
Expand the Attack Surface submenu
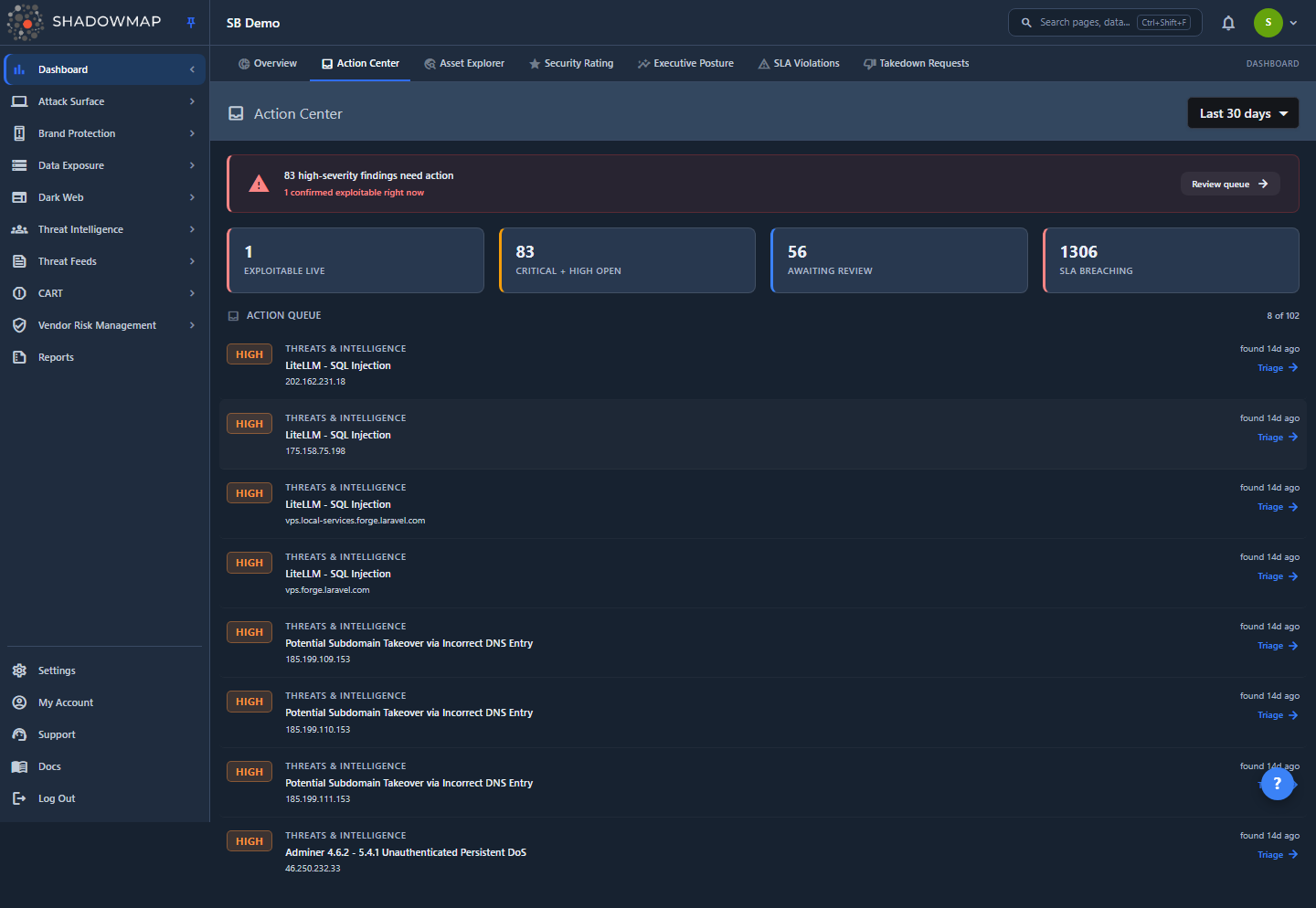tap(192, 101)
